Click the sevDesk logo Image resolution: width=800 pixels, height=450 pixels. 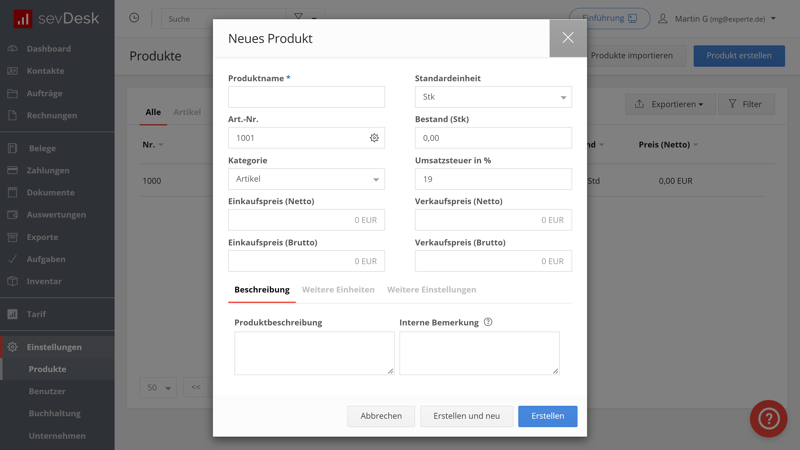[x=56, y=19]
